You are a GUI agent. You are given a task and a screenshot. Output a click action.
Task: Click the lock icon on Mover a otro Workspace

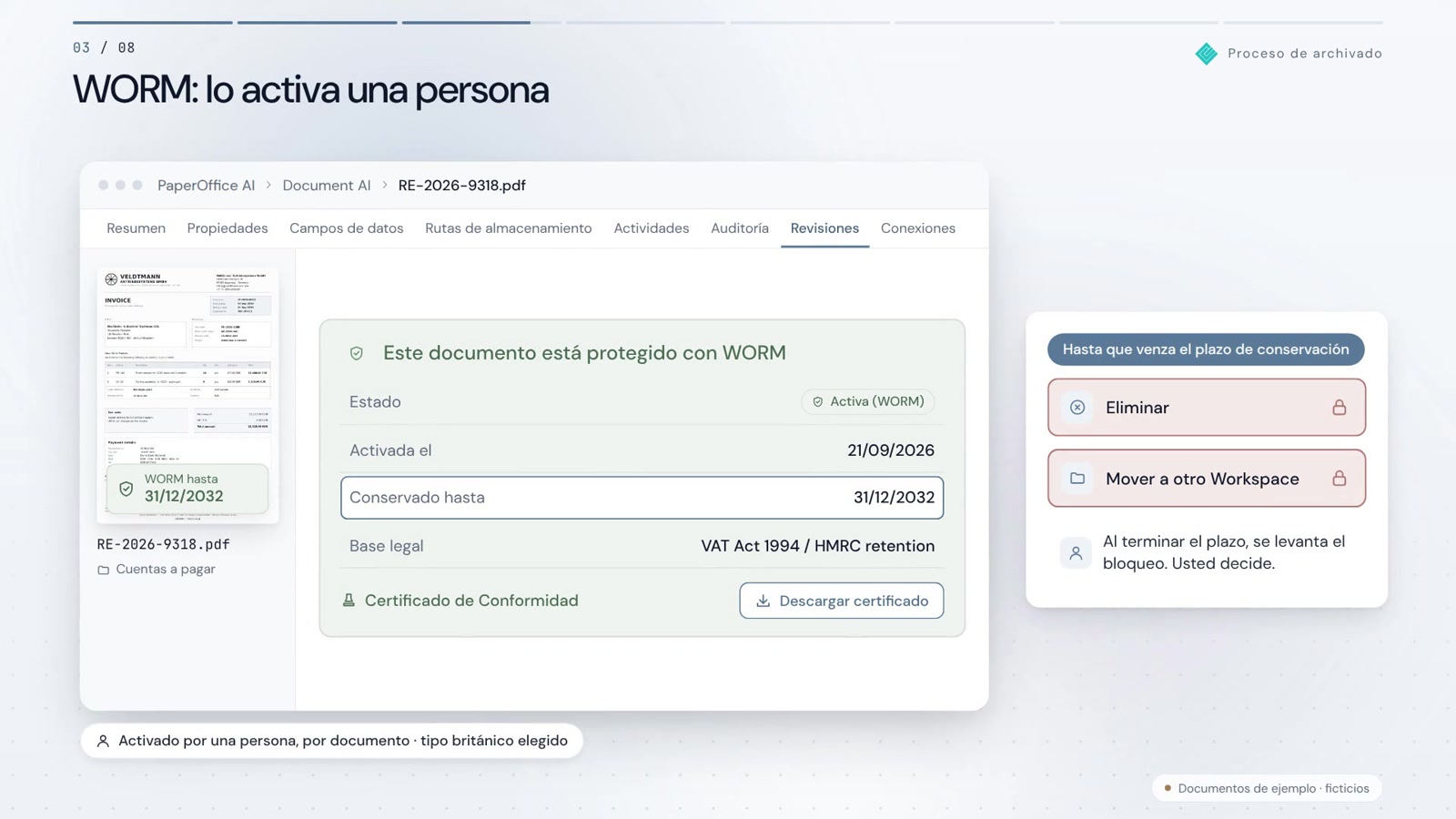1339,479
